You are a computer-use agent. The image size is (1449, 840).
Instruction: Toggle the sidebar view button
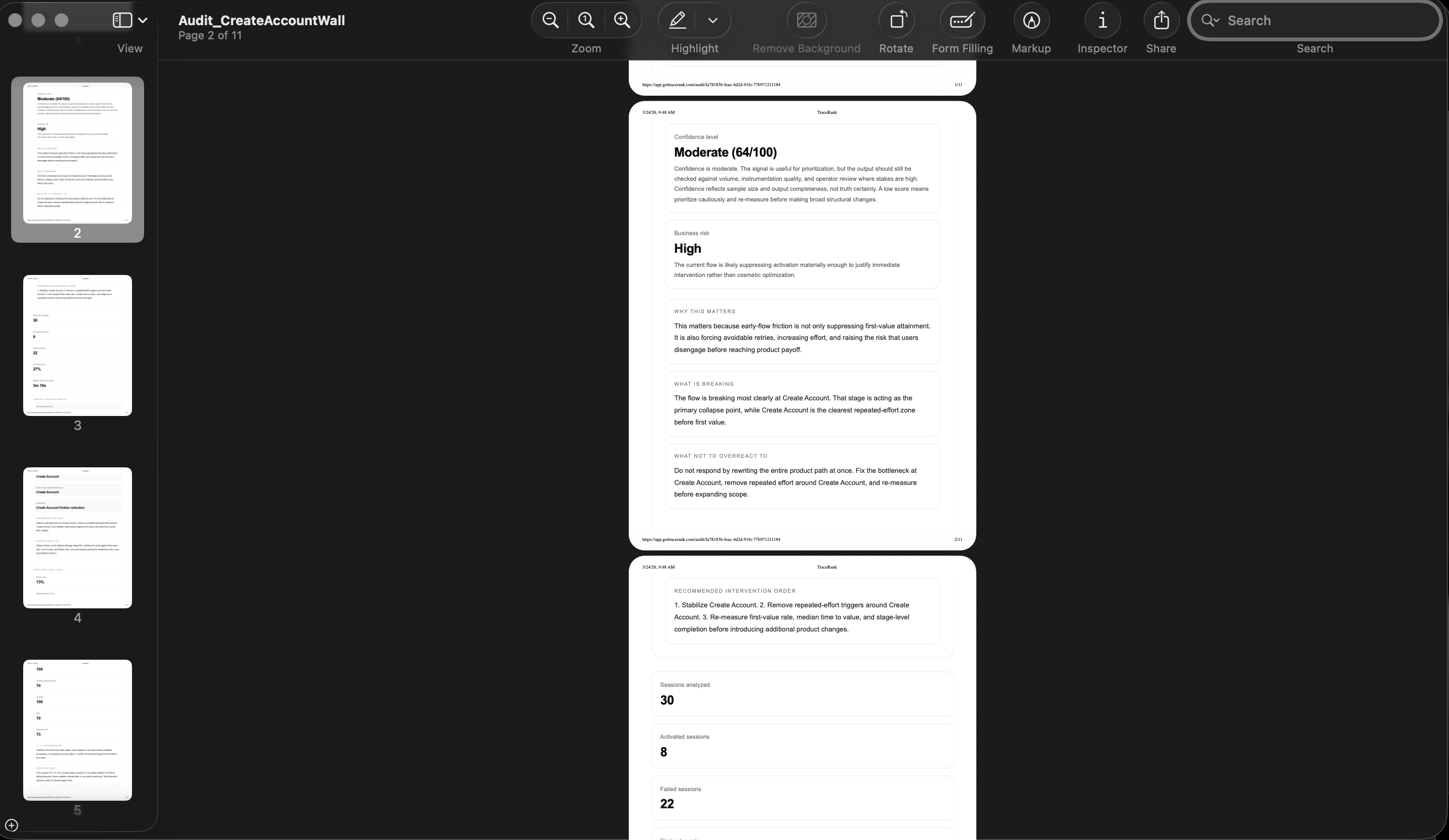pyautogui.click(x=122, y=21)
